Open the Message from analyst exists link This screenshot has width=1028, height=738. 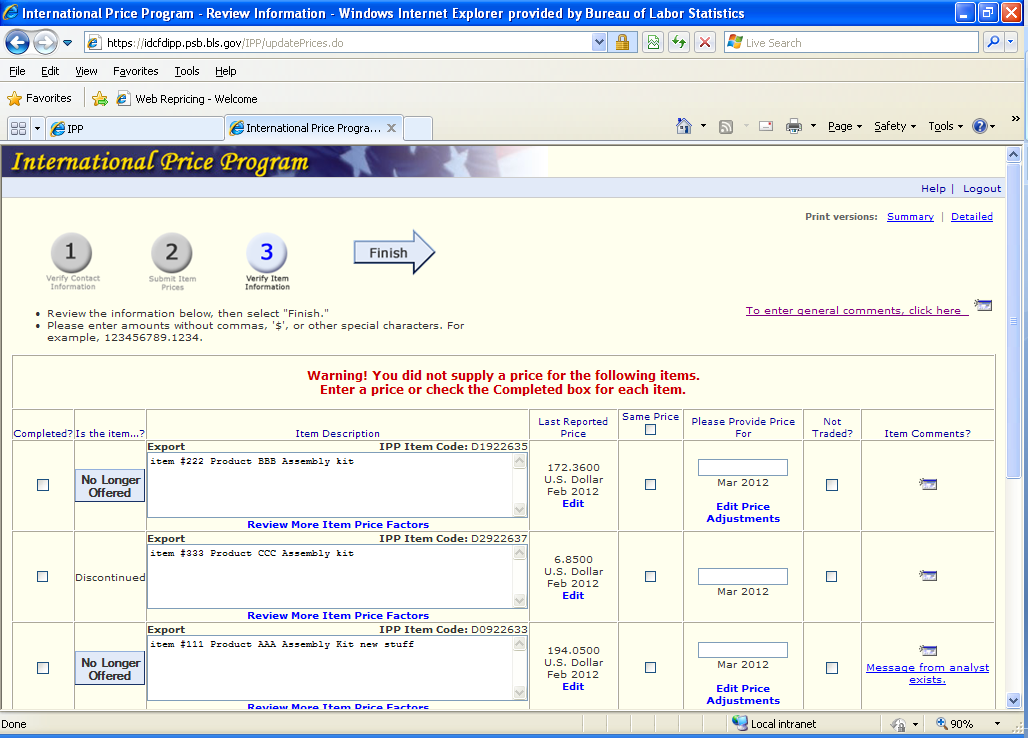(927, 674)
